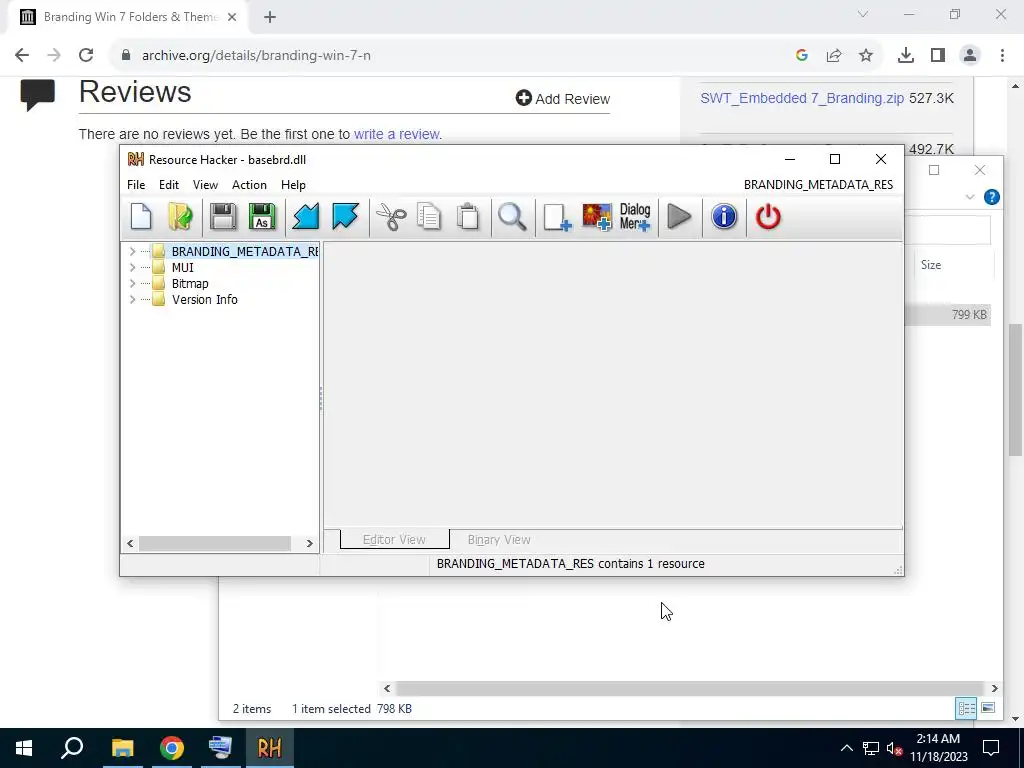
Task: Open Find with the magnifying glass icon
Action: 512,217
